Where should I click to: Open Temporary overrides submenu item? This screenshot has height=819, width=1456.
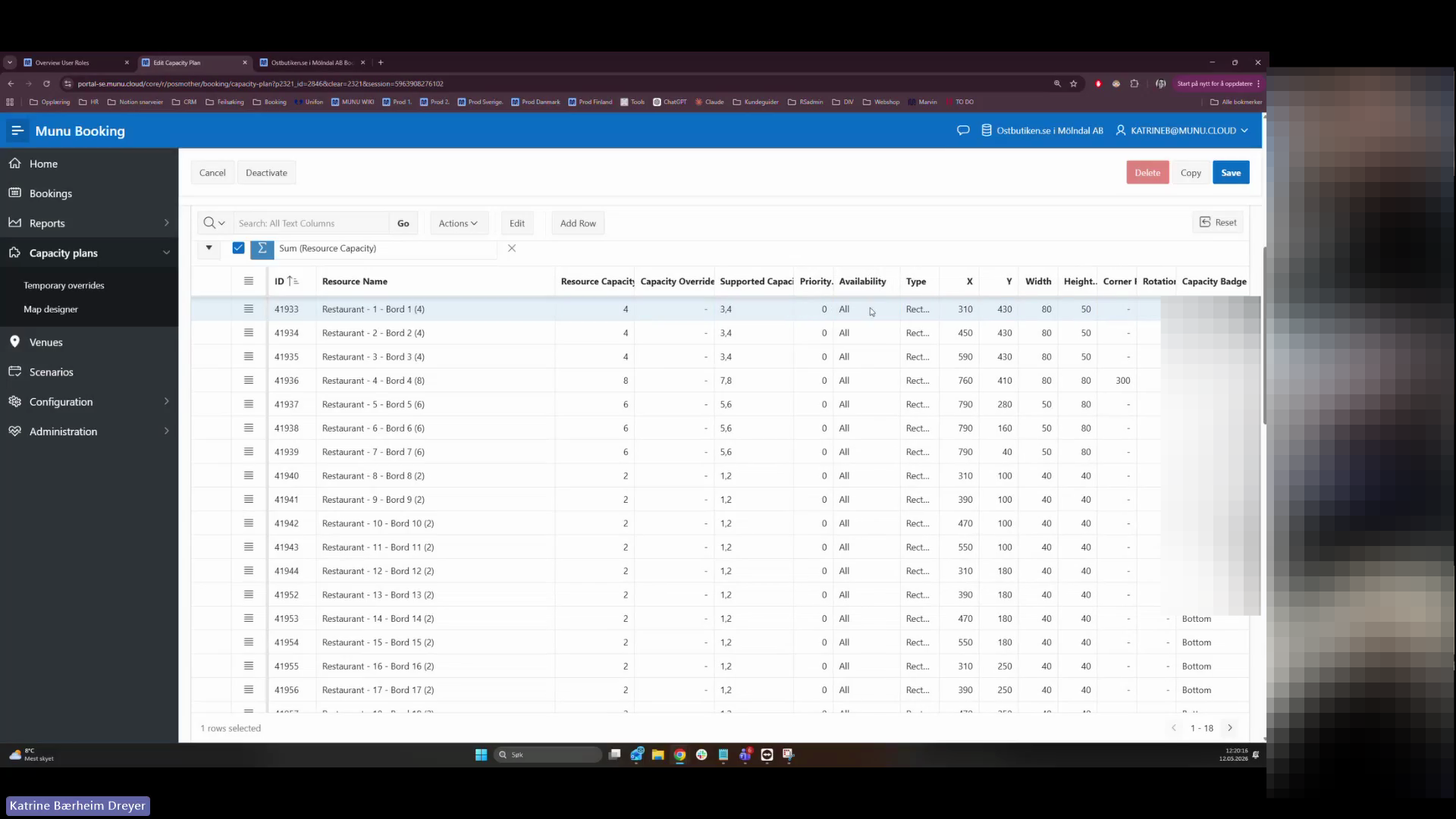click(x=64, y=285)
